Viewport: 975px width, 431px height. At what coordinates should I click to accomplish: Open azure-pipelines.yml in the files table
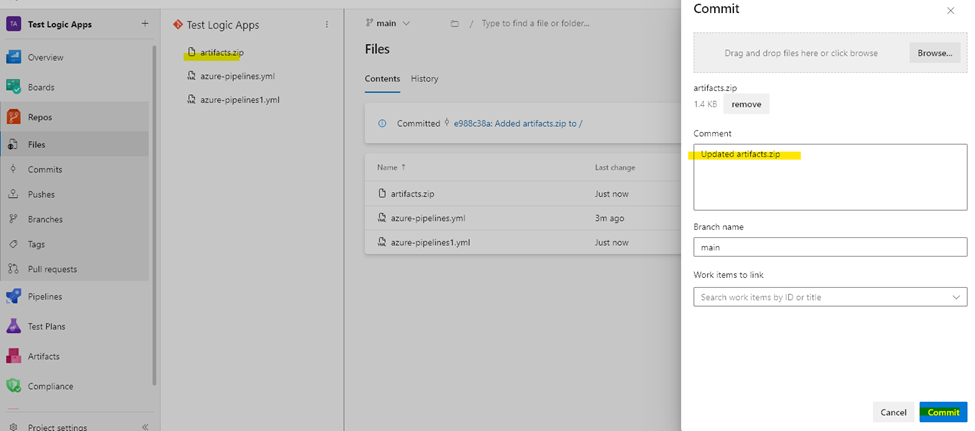point(428,218)
